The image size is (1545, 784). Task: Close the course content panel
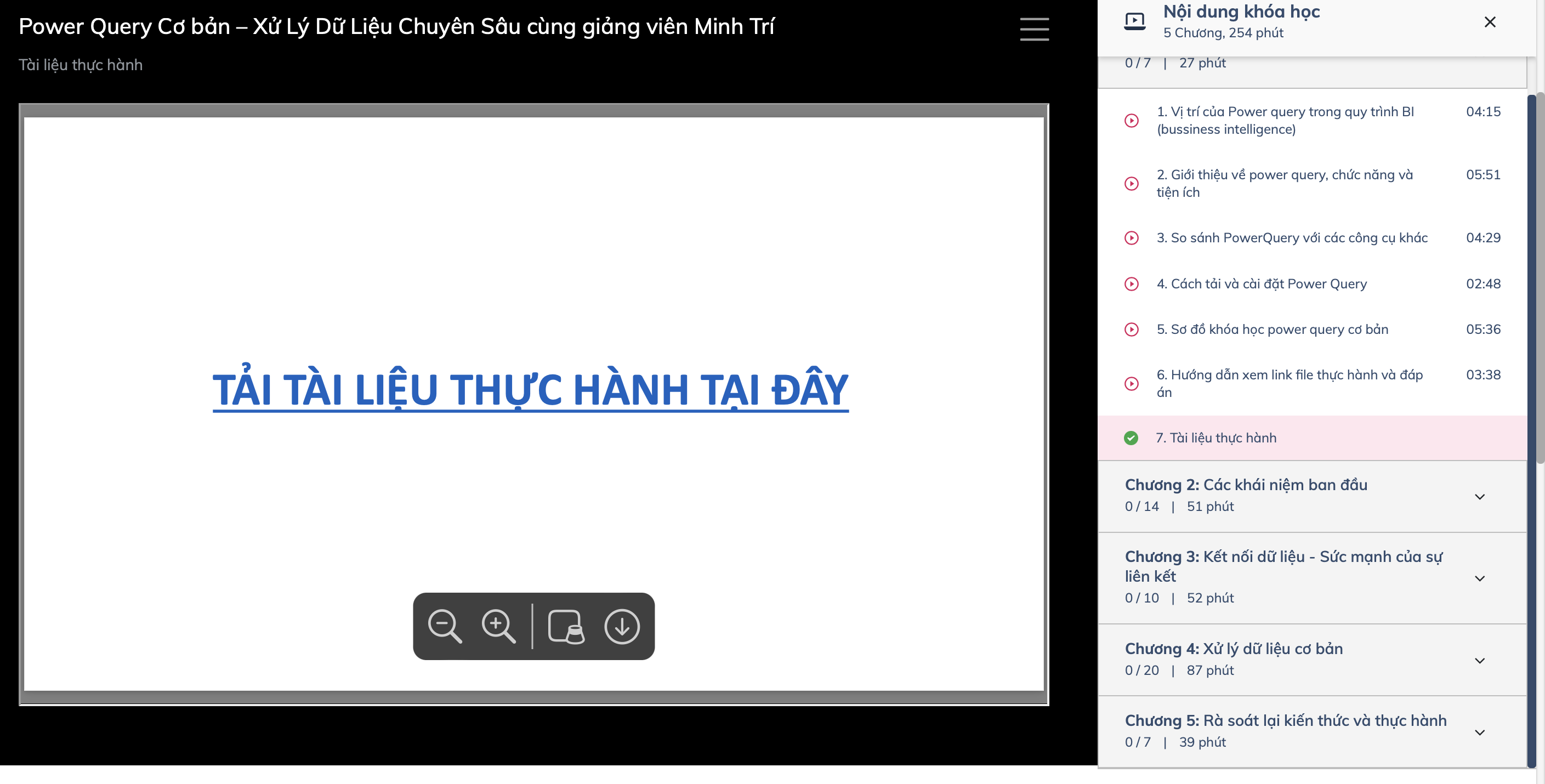click(x=1490, y=22)
